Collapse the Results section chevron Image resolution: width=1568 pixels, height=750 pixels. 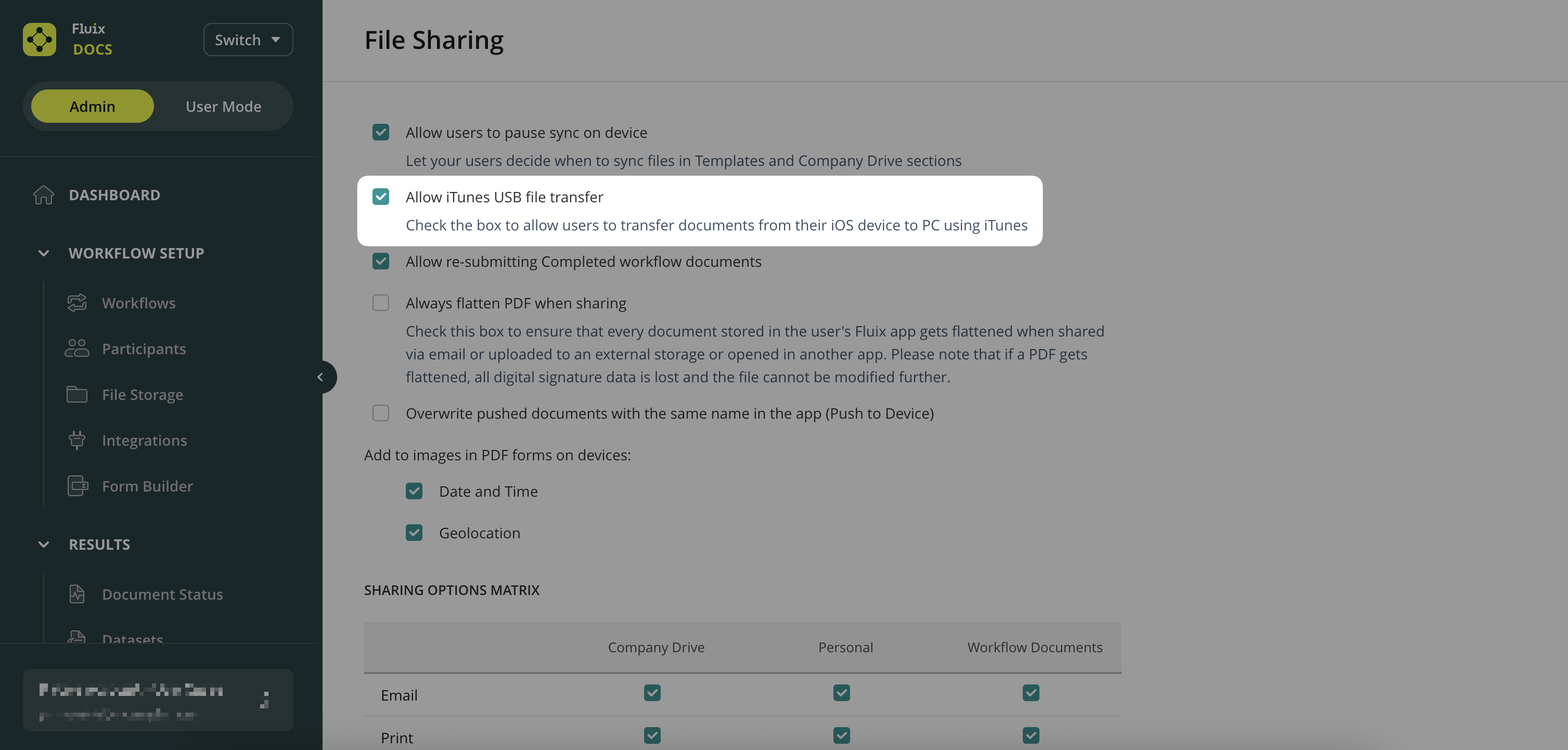(44, 544)
